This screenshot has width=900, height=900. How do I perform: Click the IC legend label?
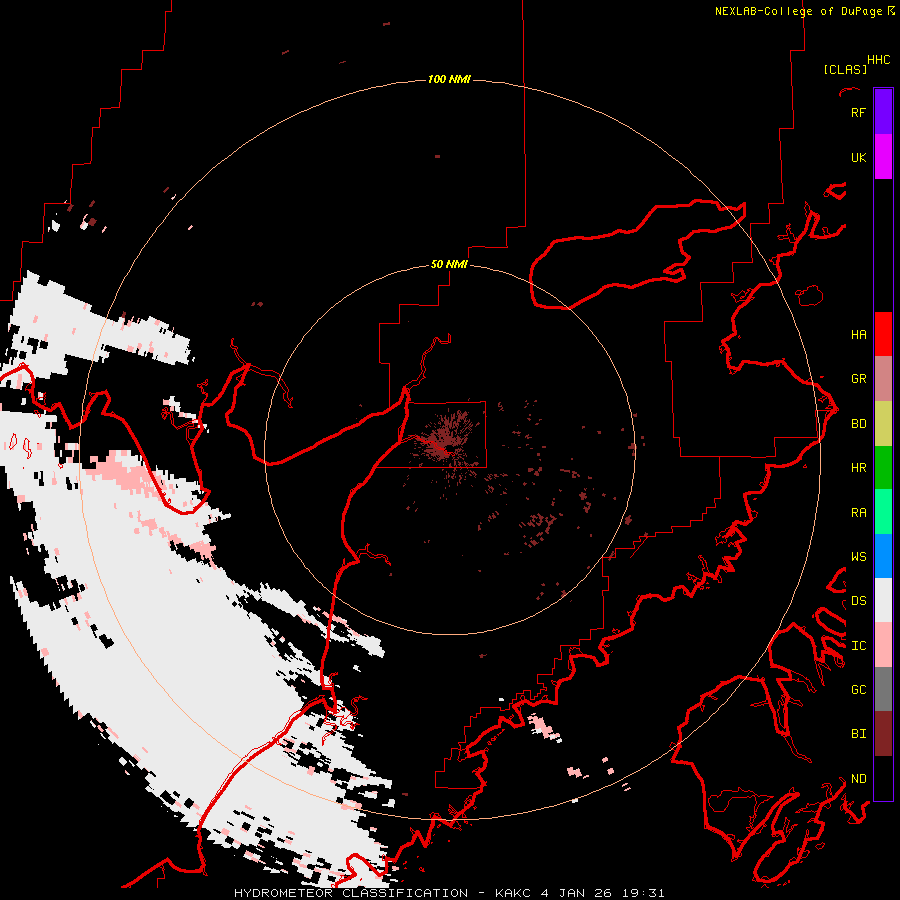[x=858, y=645]
